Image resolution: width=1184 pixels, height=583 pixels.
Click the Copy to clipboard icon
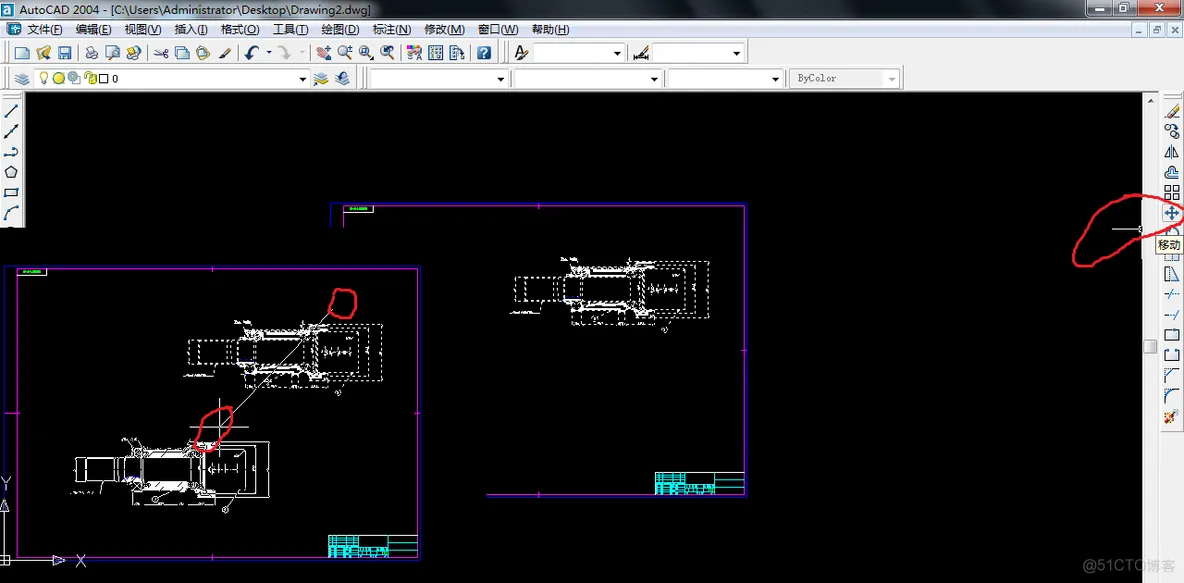[x=182, y=53]
